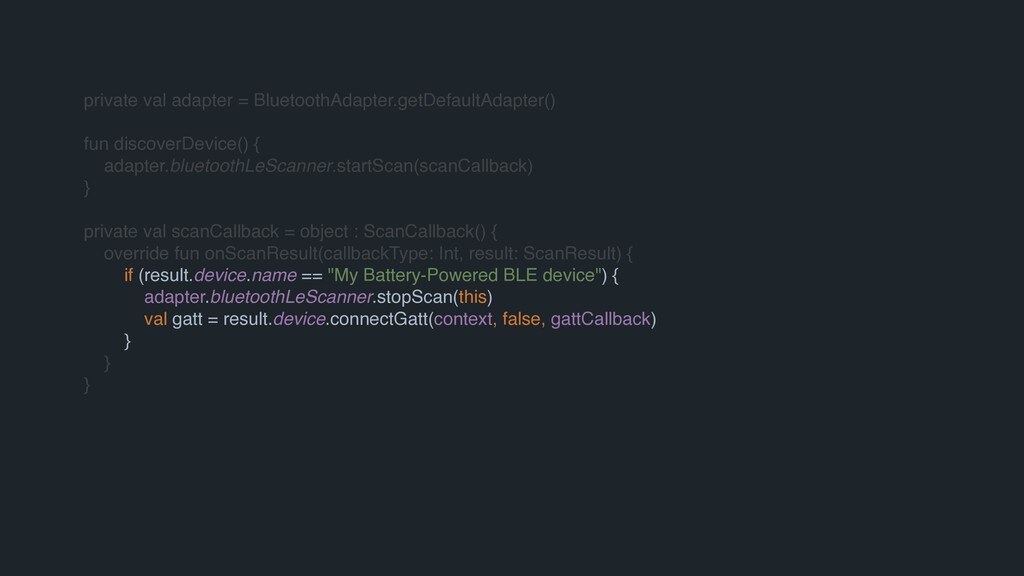This screenshot has height=576, width=1024.
Task: Click the line 'fun discoverDevice() {'
Action: click(172, 144)
